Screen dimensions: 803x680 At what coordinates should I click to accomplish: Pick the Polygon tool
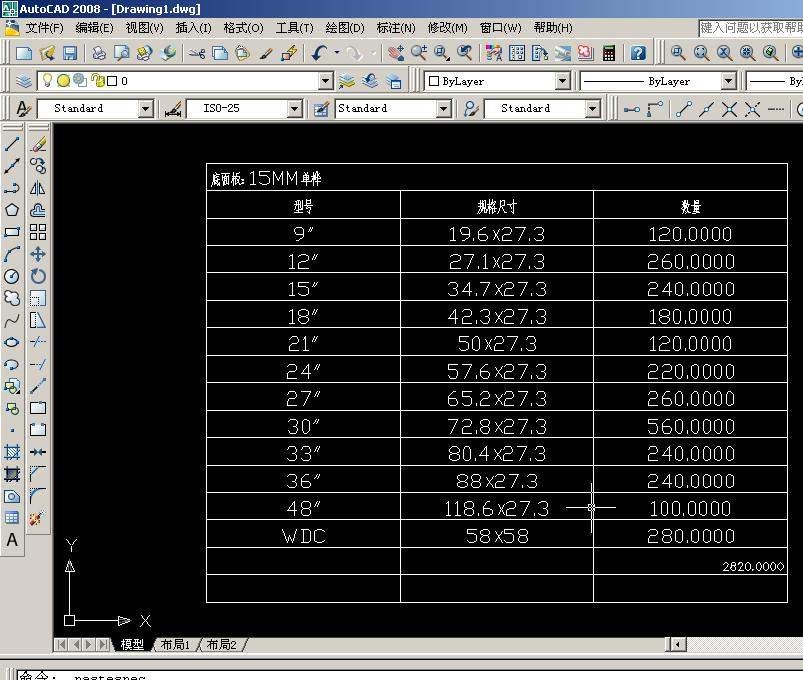[x=12, y=210]
